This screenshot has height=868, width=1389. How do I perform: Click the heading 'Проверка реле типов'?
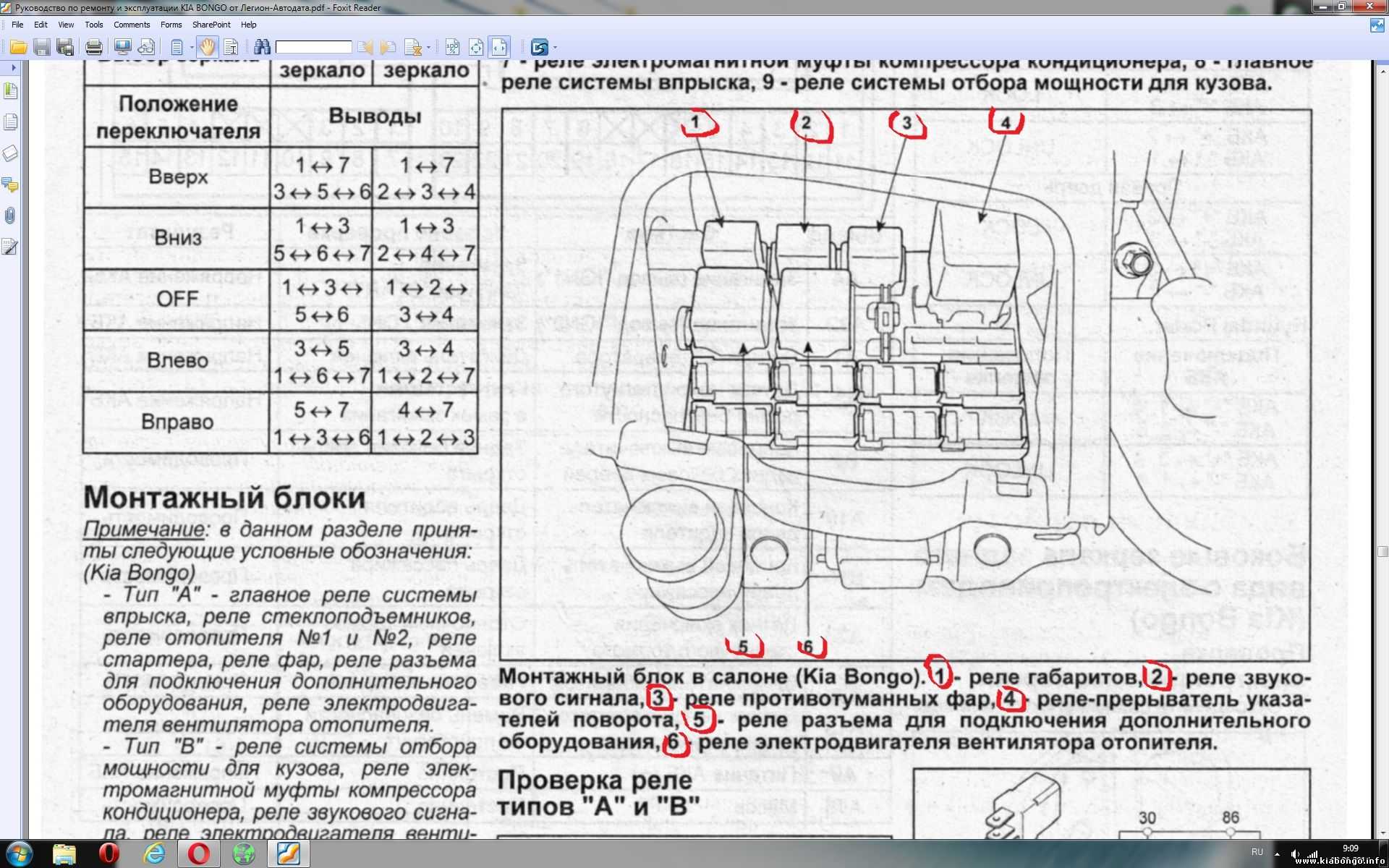599,793
